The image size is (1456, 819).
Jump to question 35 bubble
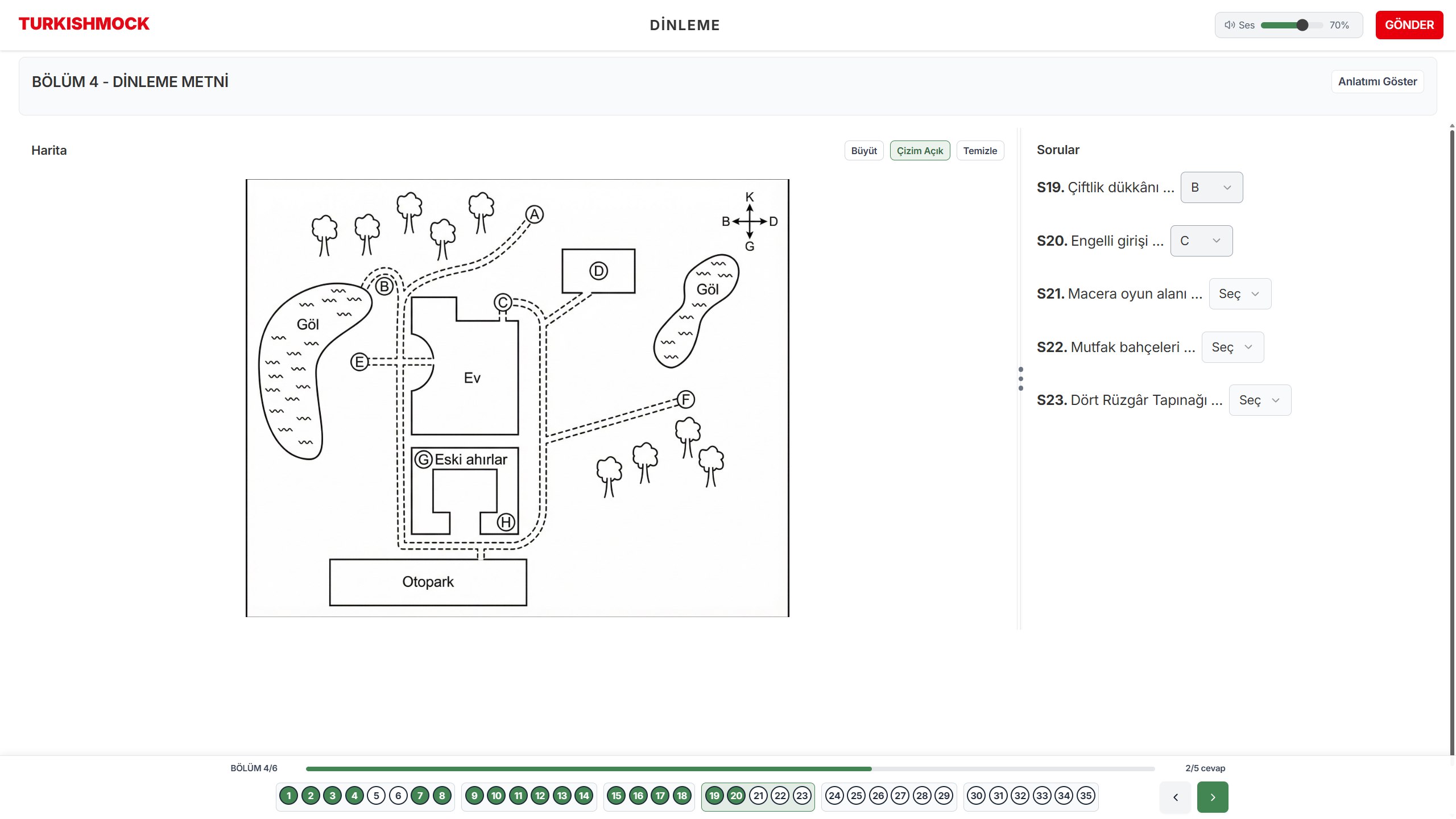pyautogui.click(x=1086, y=796)
